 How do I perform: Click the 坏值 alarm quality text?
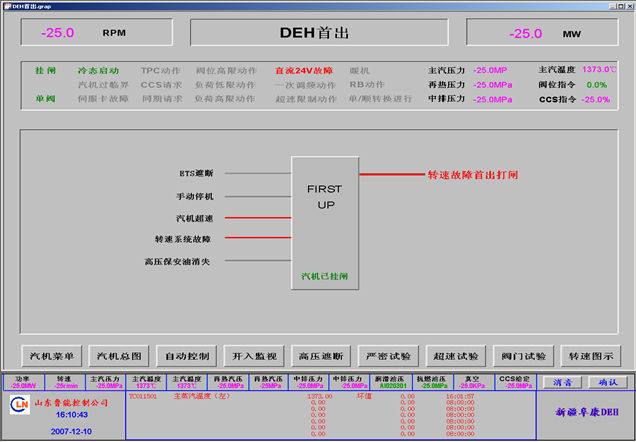point(364,396)
